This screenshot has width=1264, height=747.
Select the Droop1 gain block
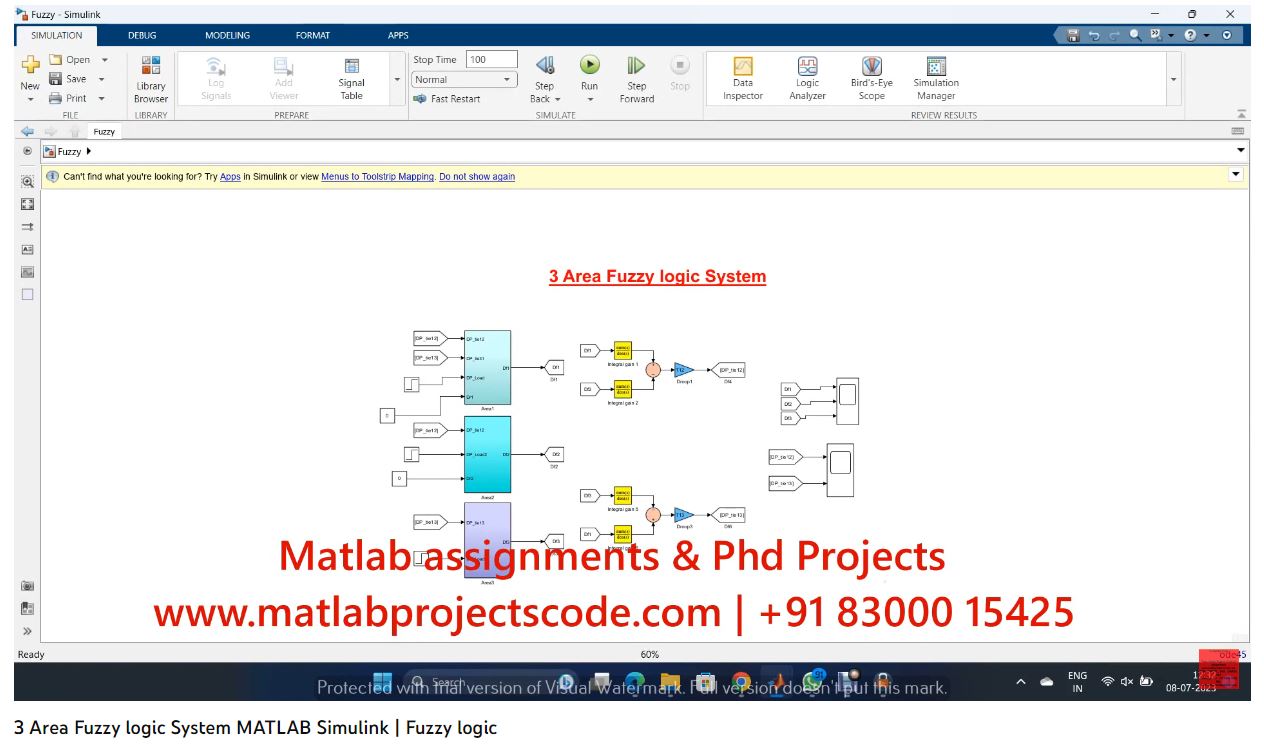[684, 370]
